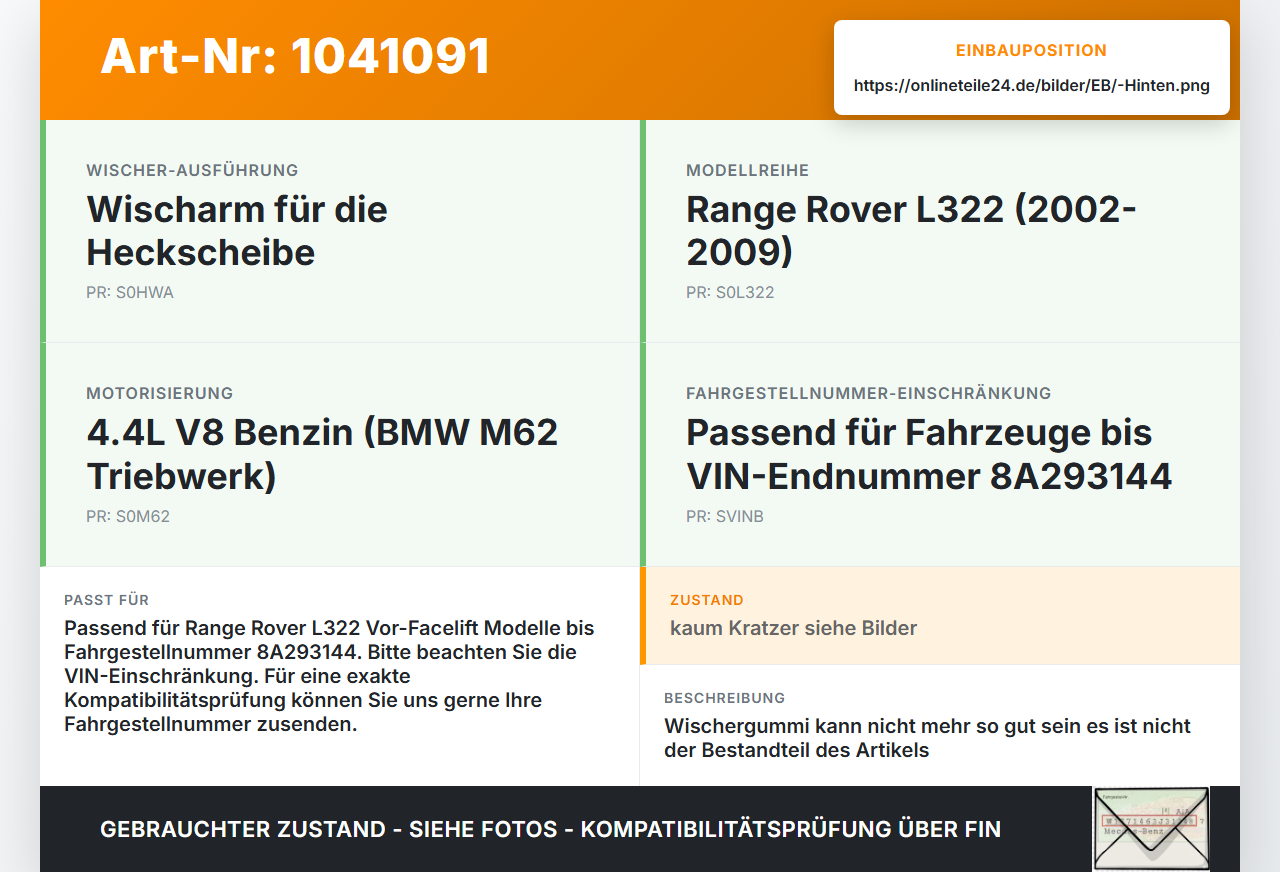Select '4.4L V8 Benzin (BMW M62 Triebwerk)'
Viewport: 1280px width, 872px height.
coord(322,454)
